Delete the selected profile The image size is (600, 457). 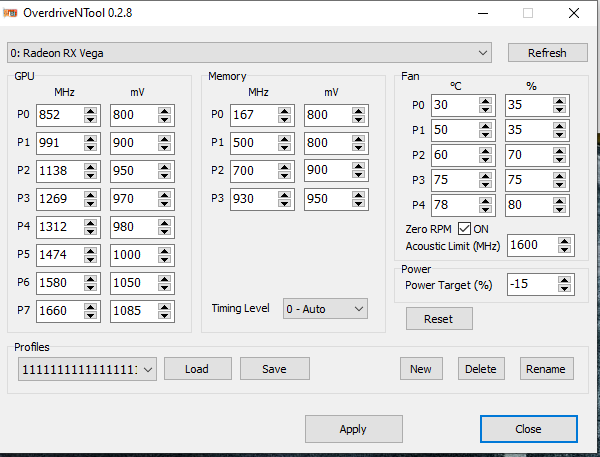pyautogui.click(x=481, y=369)
